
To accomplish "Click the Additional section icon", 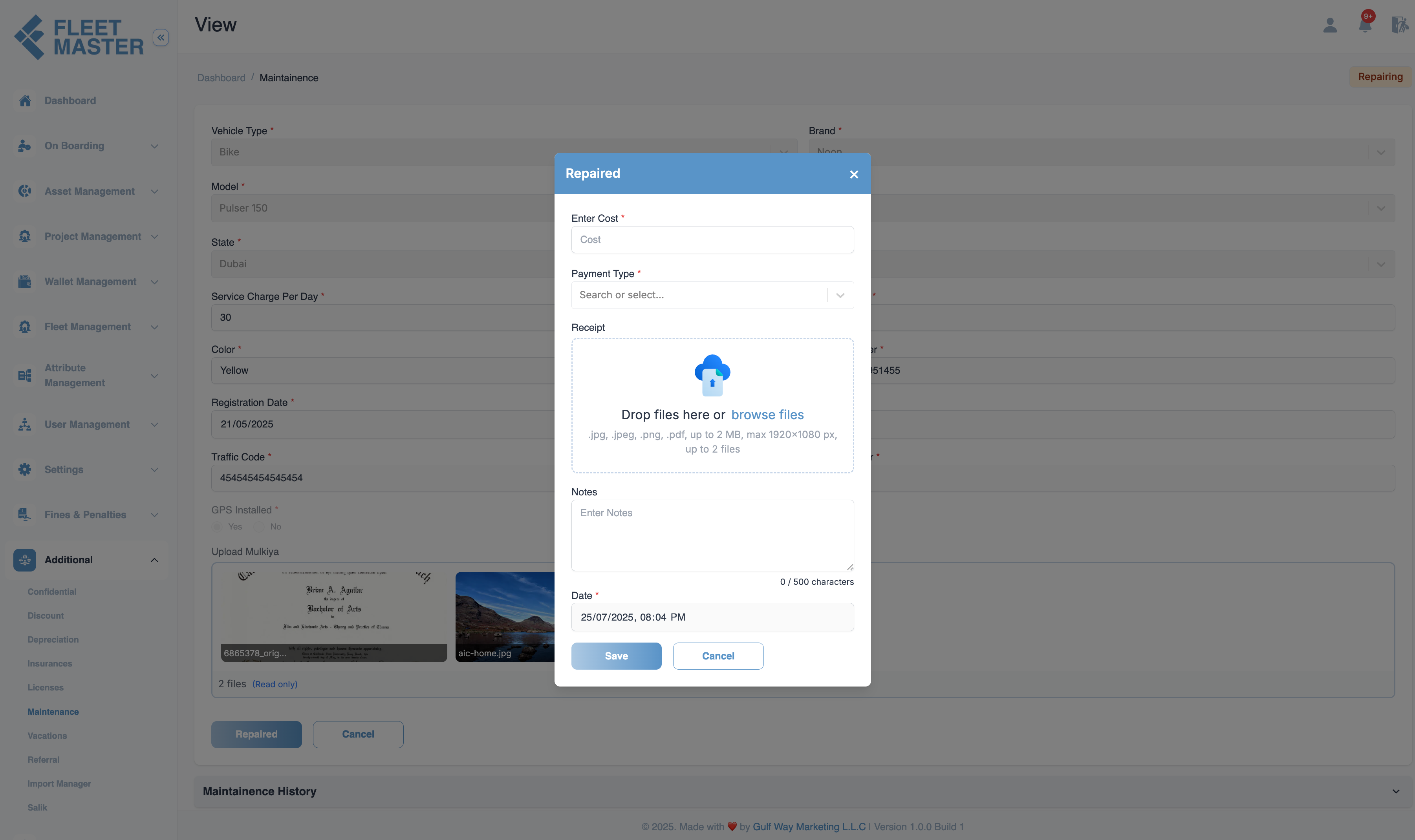I will [x=24, y=560].
